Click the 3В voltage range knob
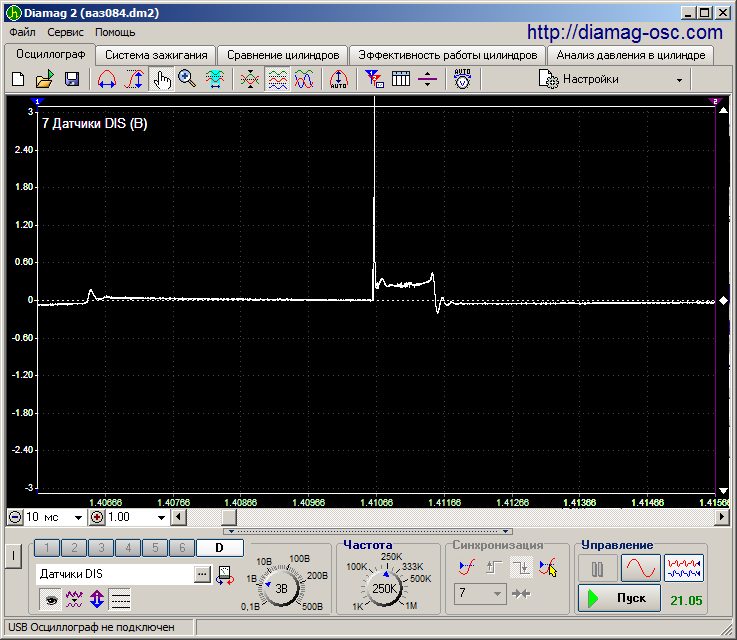 click(x=281, y=589)
